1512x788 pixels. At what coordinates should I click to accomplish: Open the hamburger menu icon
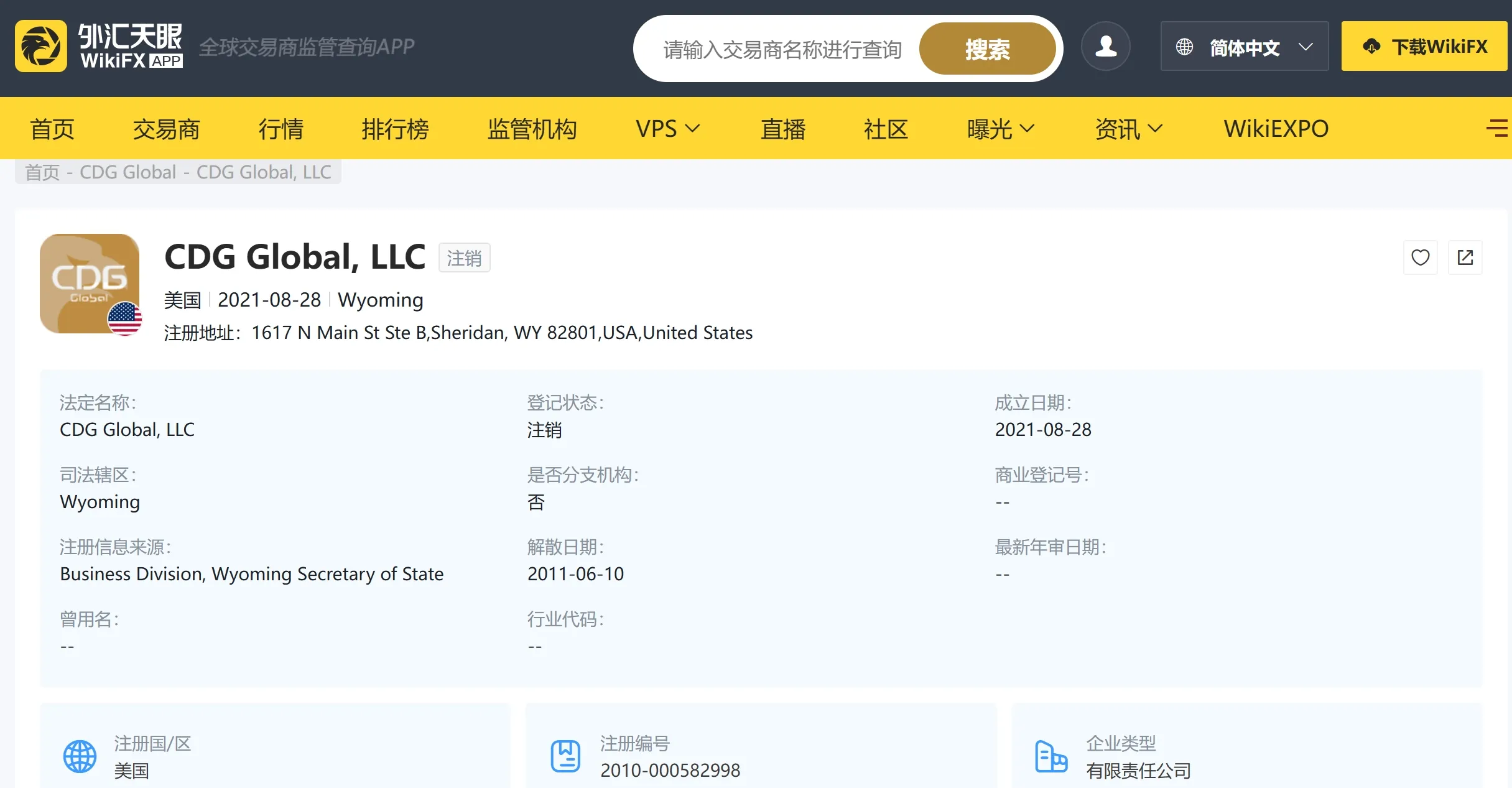click(1498, 128)
